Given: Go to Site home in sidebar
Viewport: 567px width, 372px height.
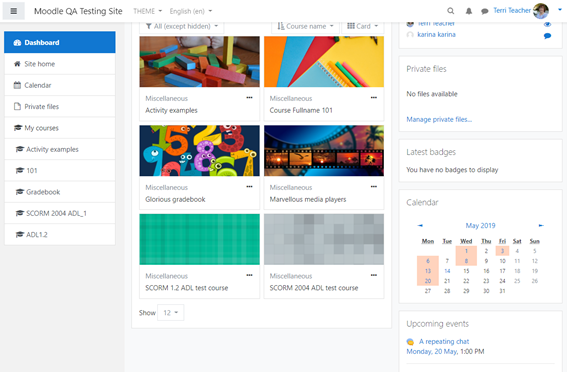Looking at the screenshot, I should [60, 64].
